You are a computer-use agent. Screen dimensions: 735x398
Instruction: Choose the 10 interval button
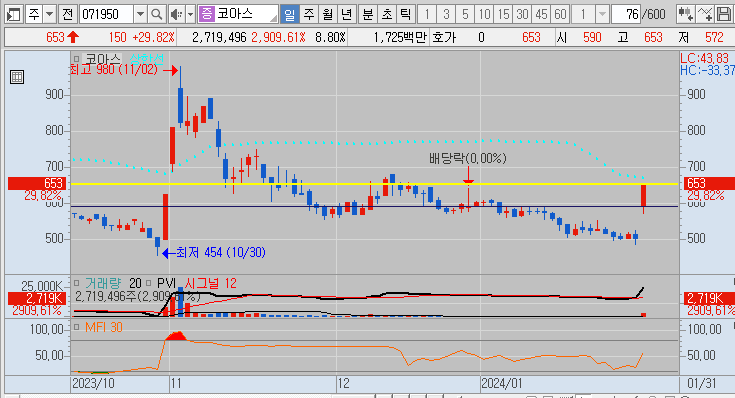pyautogui.click(x=484, y=15)
